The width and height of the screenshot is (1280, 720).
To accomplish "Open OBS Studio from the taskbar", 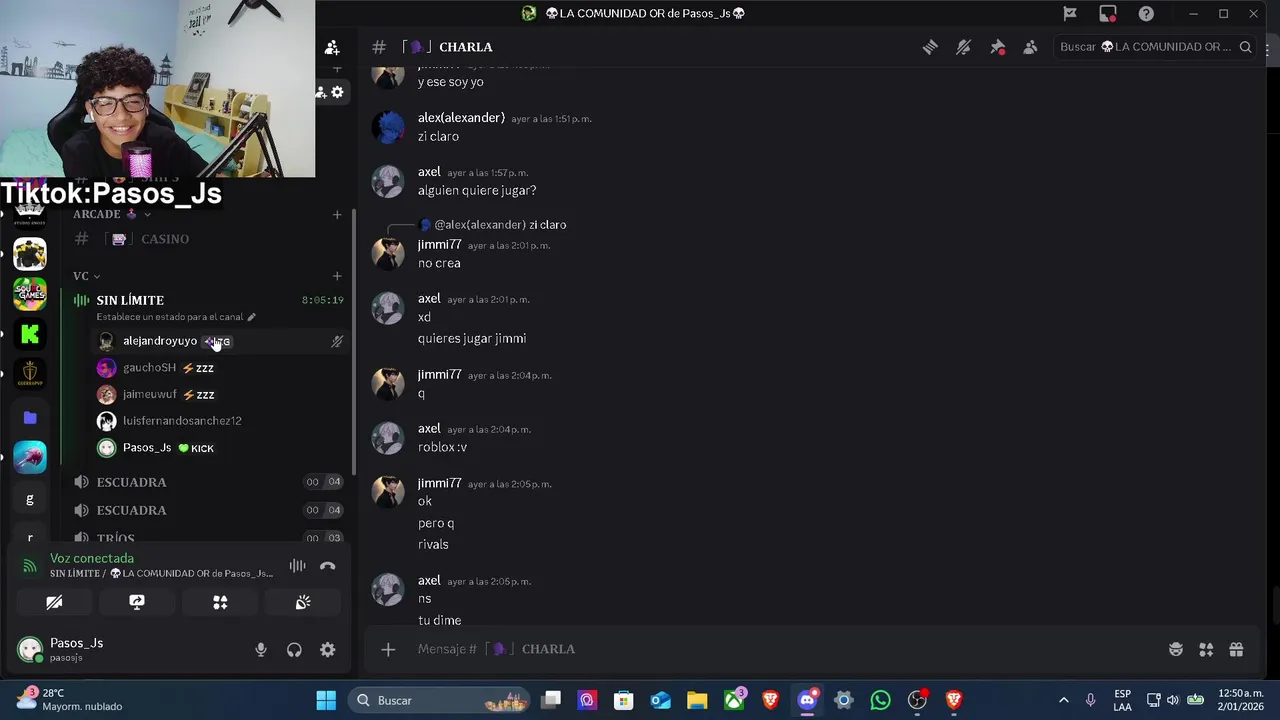I will [917, 700].
